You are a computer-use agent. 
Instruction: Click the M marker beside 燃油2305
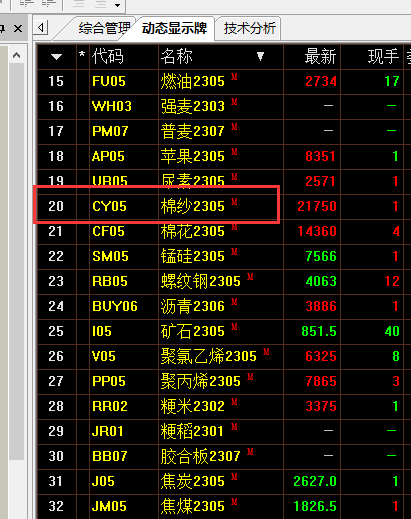(234, 77)
